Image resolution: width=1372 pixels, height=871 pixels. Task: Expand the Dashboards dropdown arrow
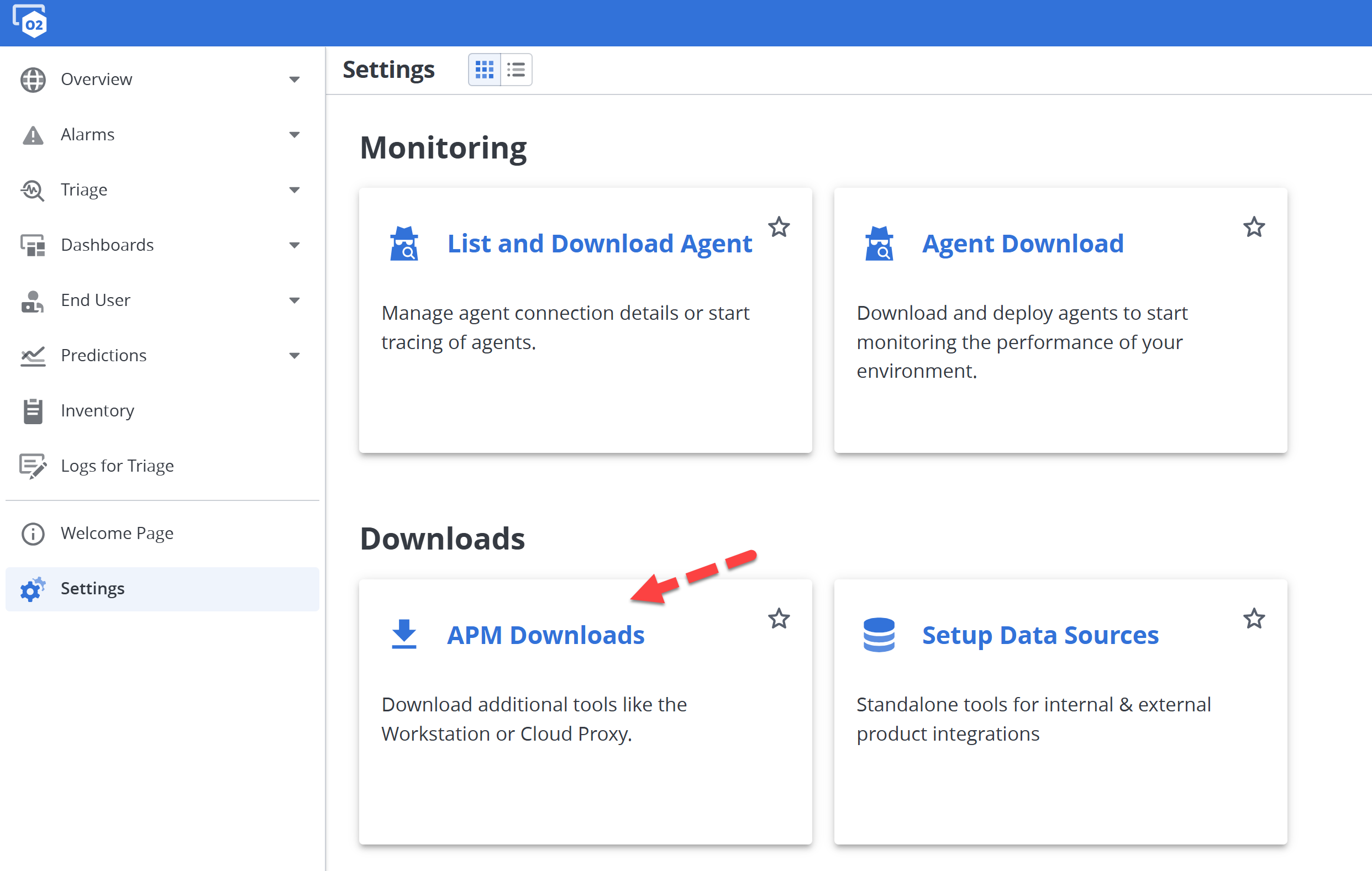pyautogui.click(x=294, y=246)
